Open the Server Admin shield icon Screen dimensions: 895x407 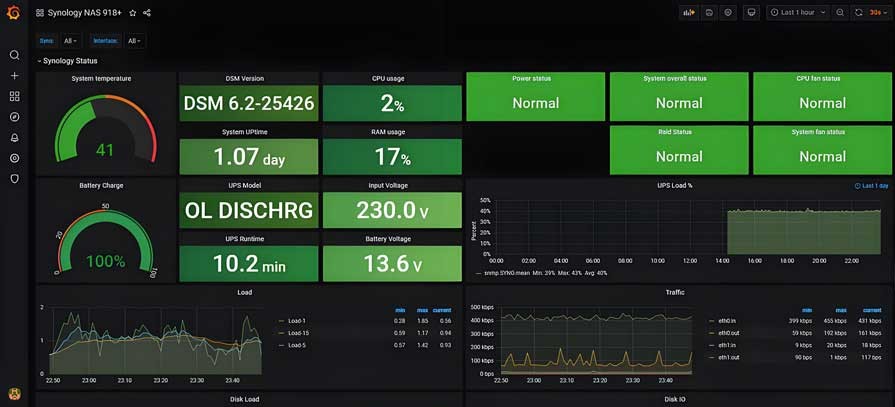pyautogui.click(x=14, y=179)
